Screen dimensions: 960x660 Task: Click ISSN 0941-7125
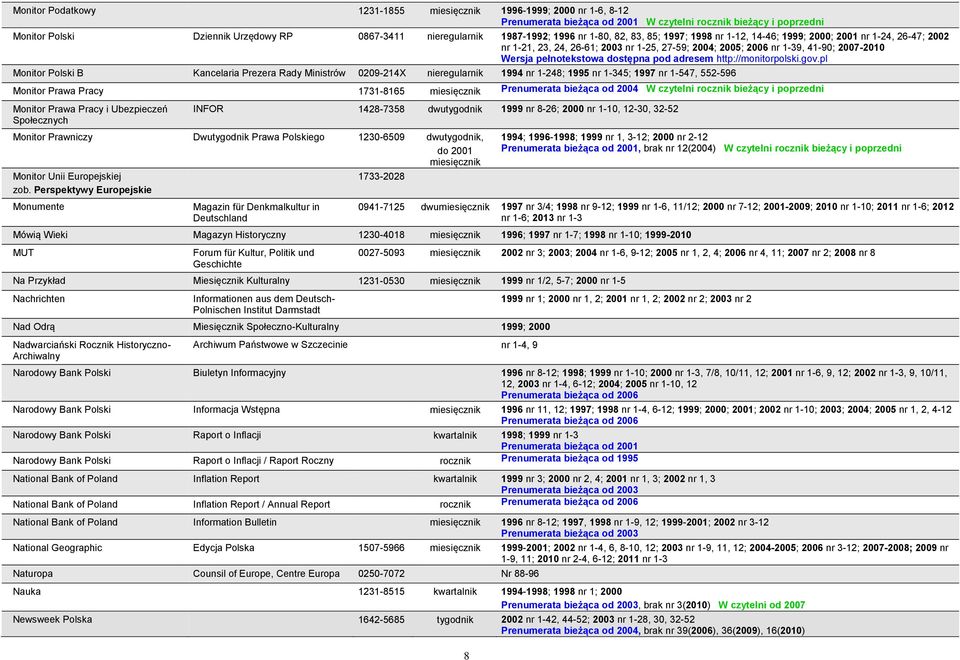pos(381,206)
